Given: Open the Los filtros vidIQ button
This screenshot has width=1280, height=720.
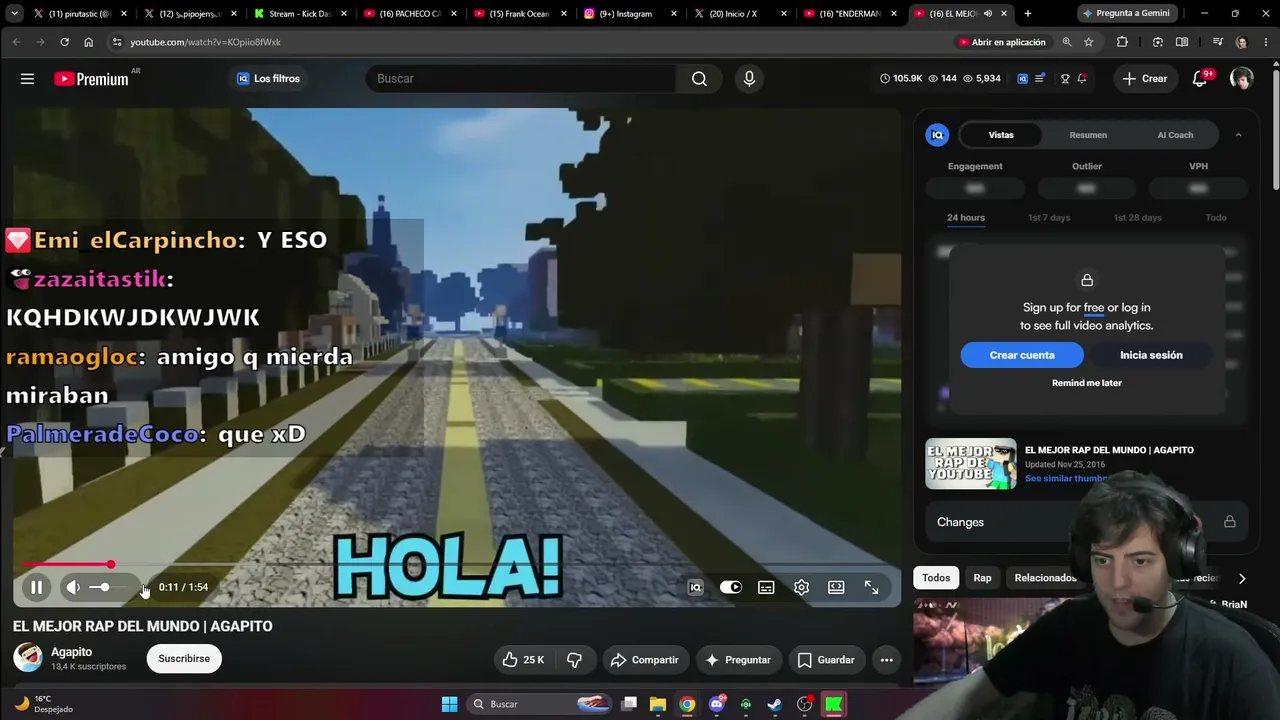Looking at the screenshot, I should 268,79.
